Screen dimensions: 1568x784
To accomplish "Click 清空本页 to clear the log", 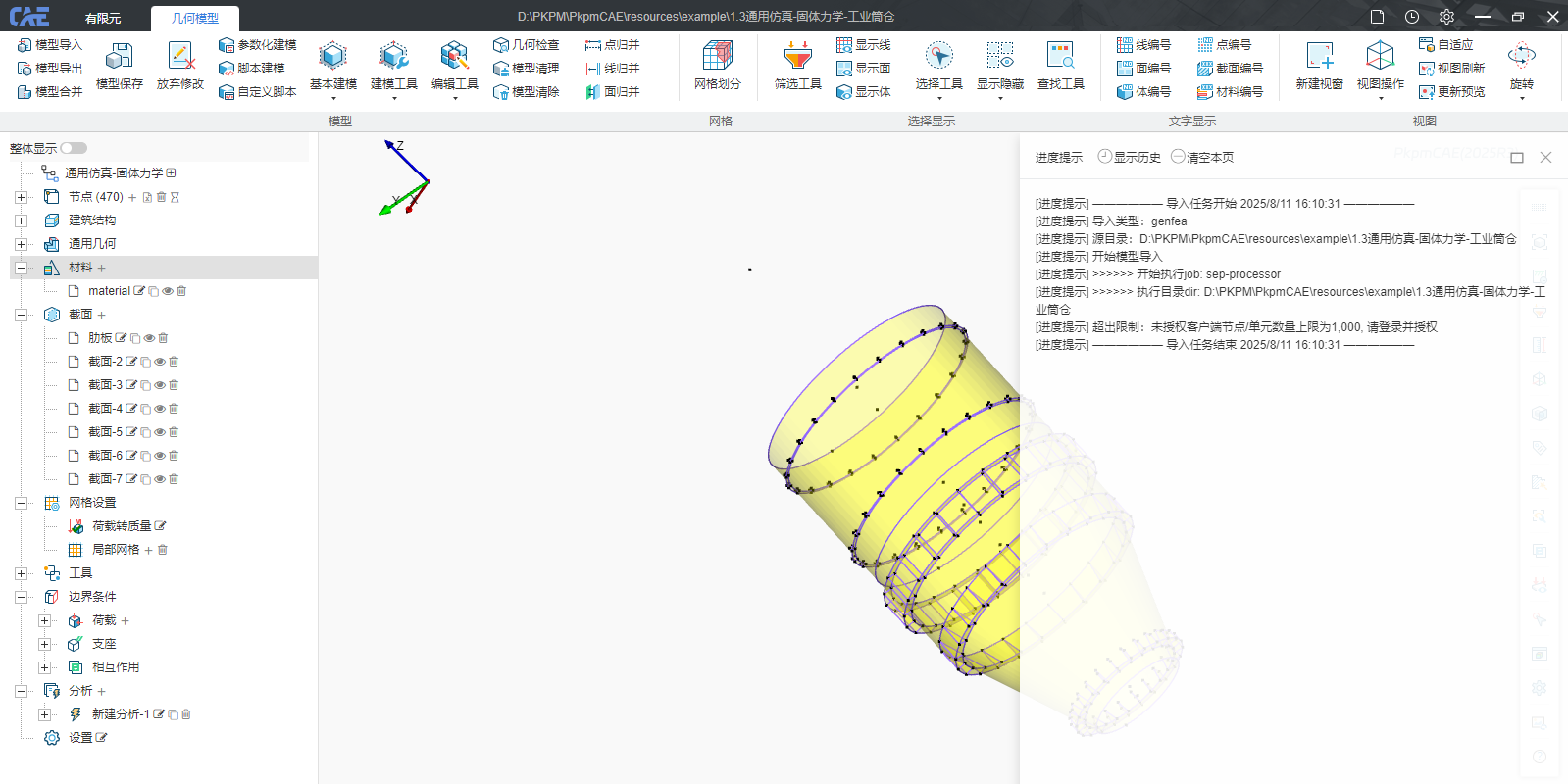I will coord(1202,157).
